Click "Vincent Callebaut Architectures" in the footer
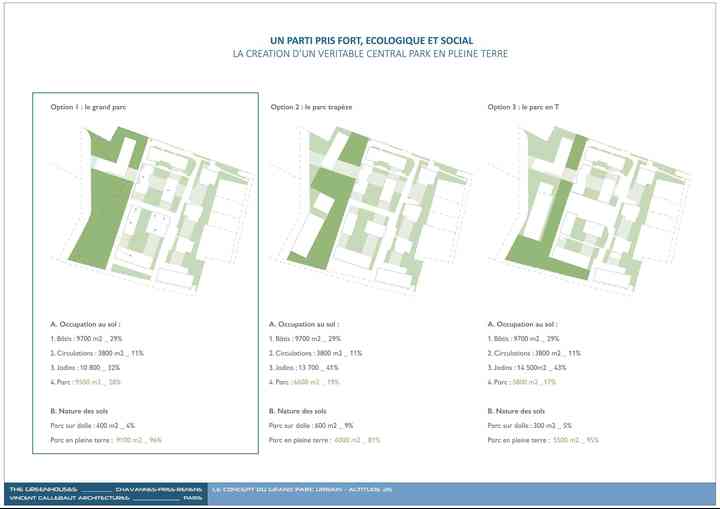 click(x=70, y=498)
